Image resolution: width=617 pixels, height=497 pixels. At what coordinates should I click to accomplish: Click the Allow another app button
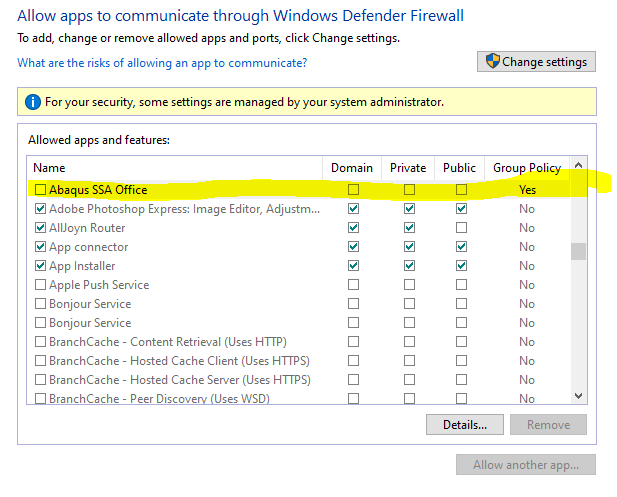pos(526,465)
